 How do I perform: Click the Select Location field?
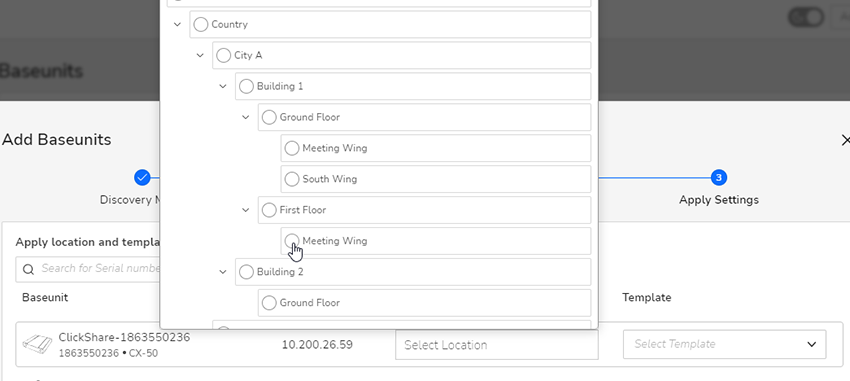click(x=497, y=345)
